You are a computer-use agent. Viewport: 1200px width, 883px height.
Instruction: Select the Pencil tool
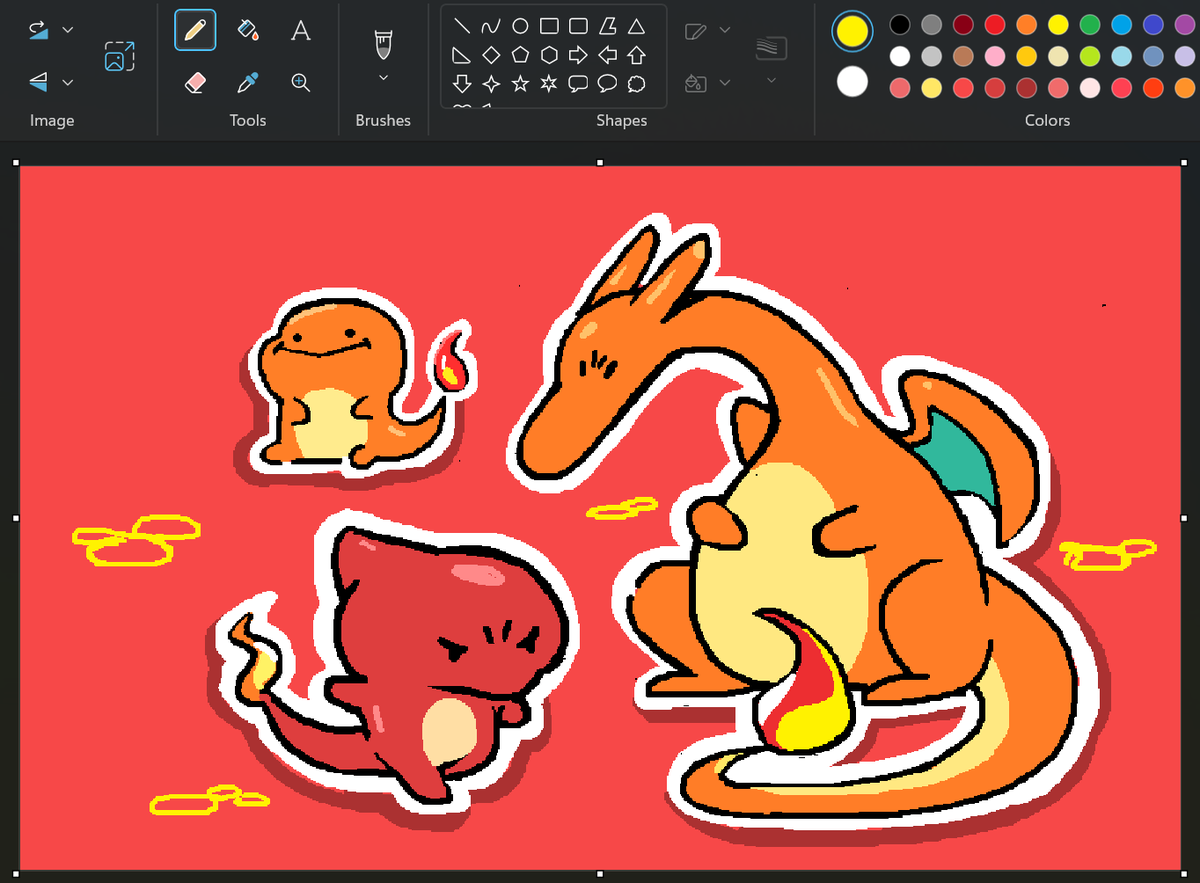point(195,30)
